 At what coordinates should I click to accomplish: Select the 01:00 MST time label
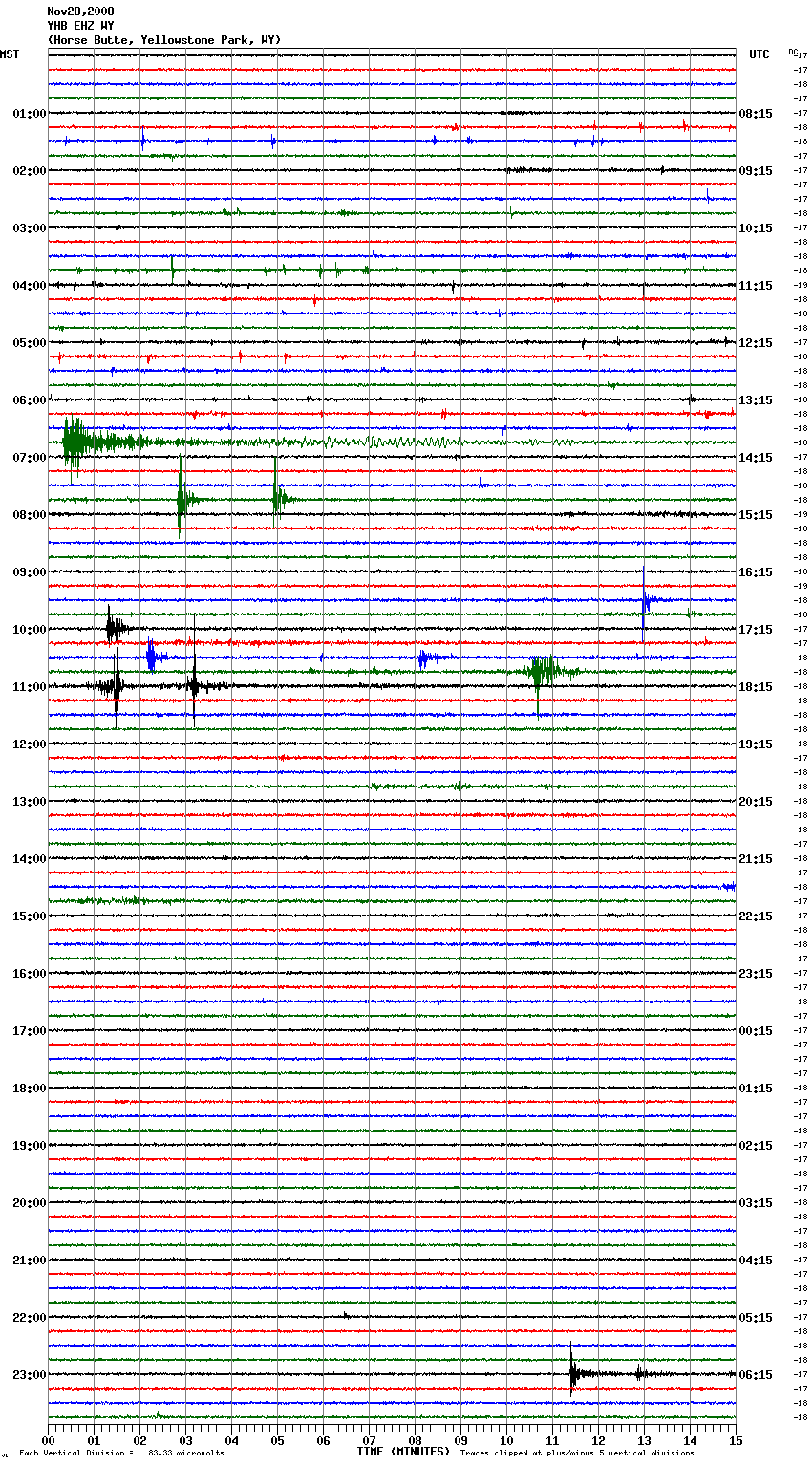(30, 114)
